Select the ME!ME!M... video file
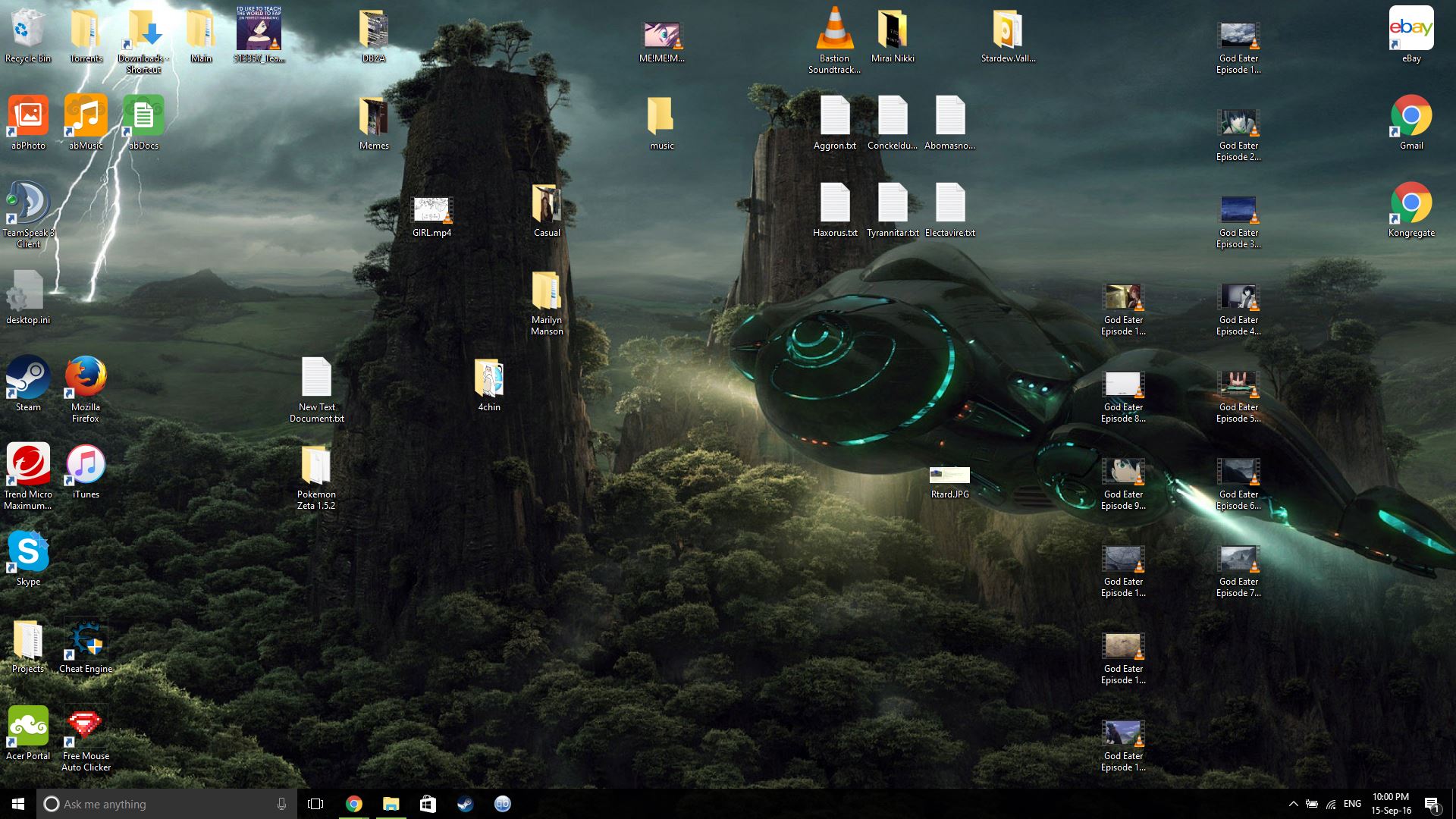 [662, 42]
